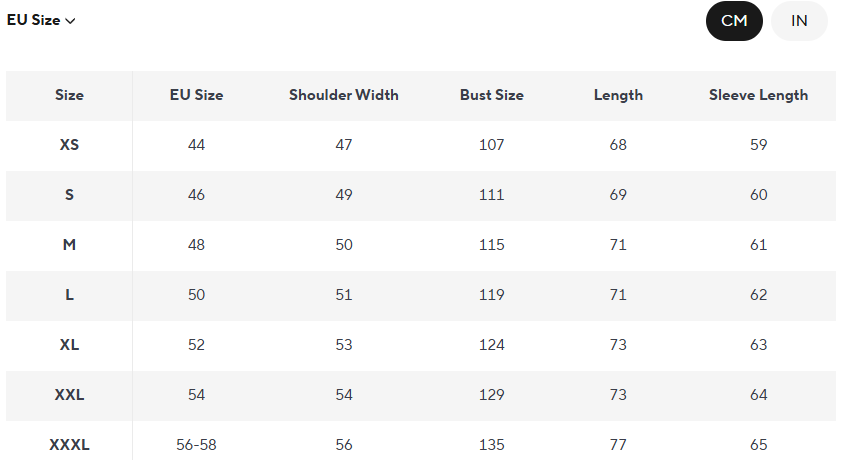Click the bust size value 107

tap(491, 145)
